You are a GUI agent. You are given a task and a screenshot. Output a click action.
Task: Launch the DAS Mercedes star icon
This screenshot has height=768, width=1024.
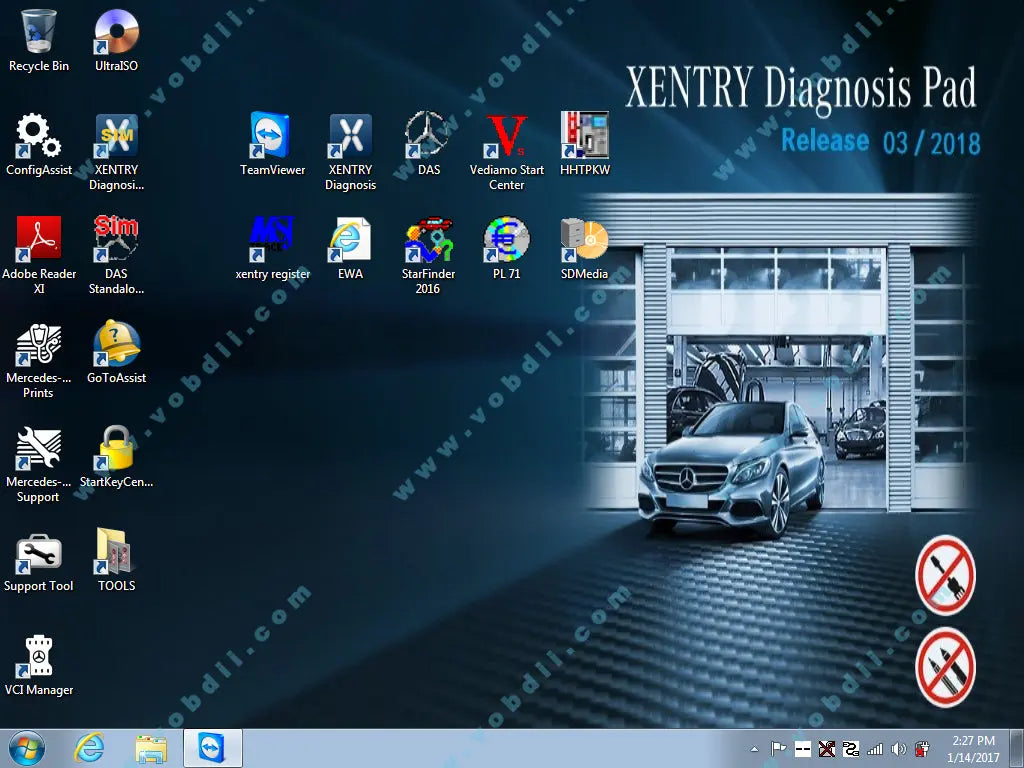click(428, 137)
